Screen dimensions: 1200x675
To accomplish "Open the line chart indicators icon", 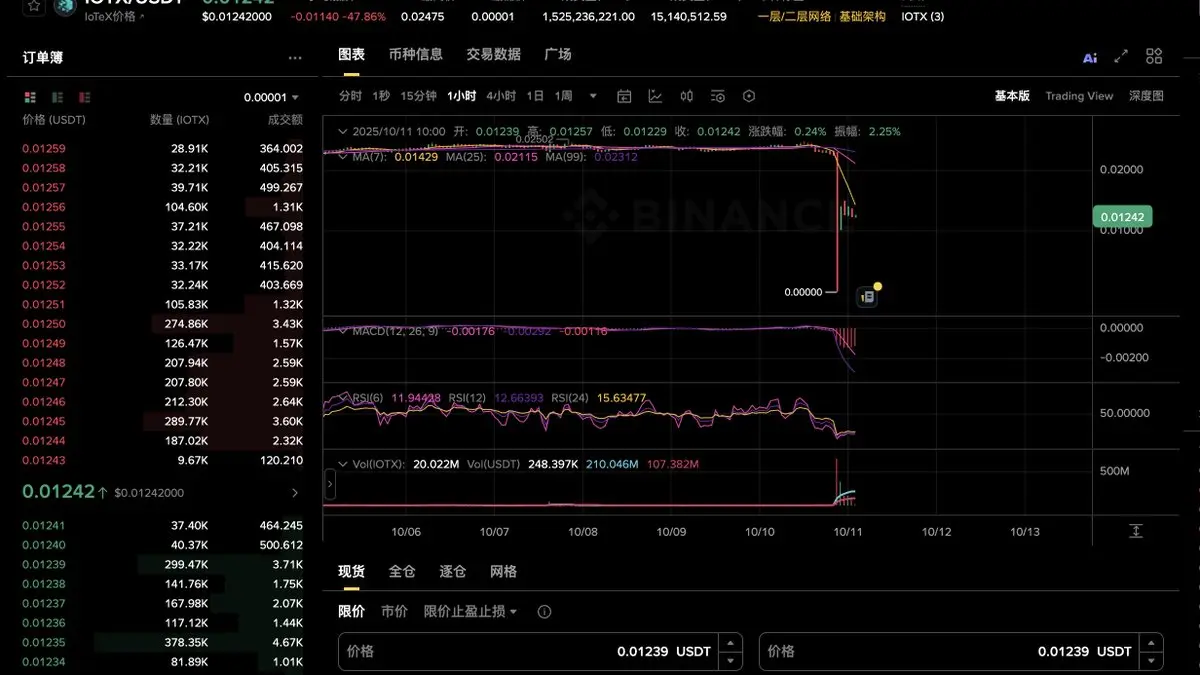I will click(x=655, y=96).
